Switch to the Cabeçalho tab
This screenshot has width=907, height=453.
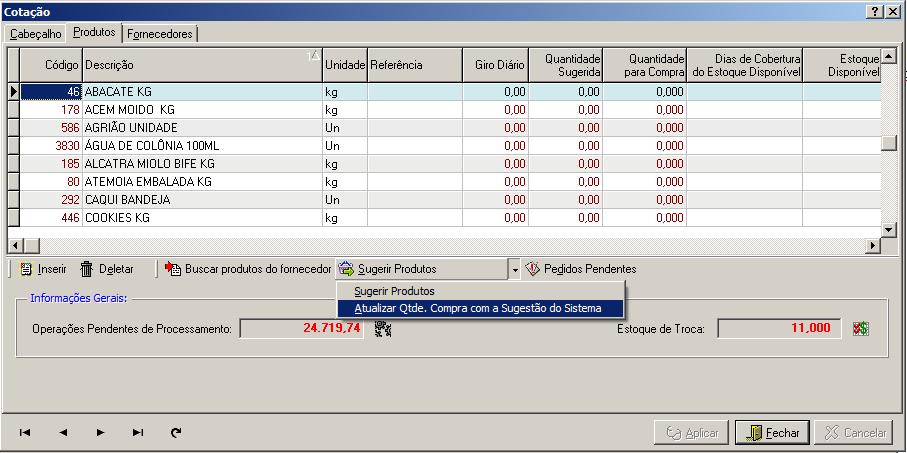point(36,33)
